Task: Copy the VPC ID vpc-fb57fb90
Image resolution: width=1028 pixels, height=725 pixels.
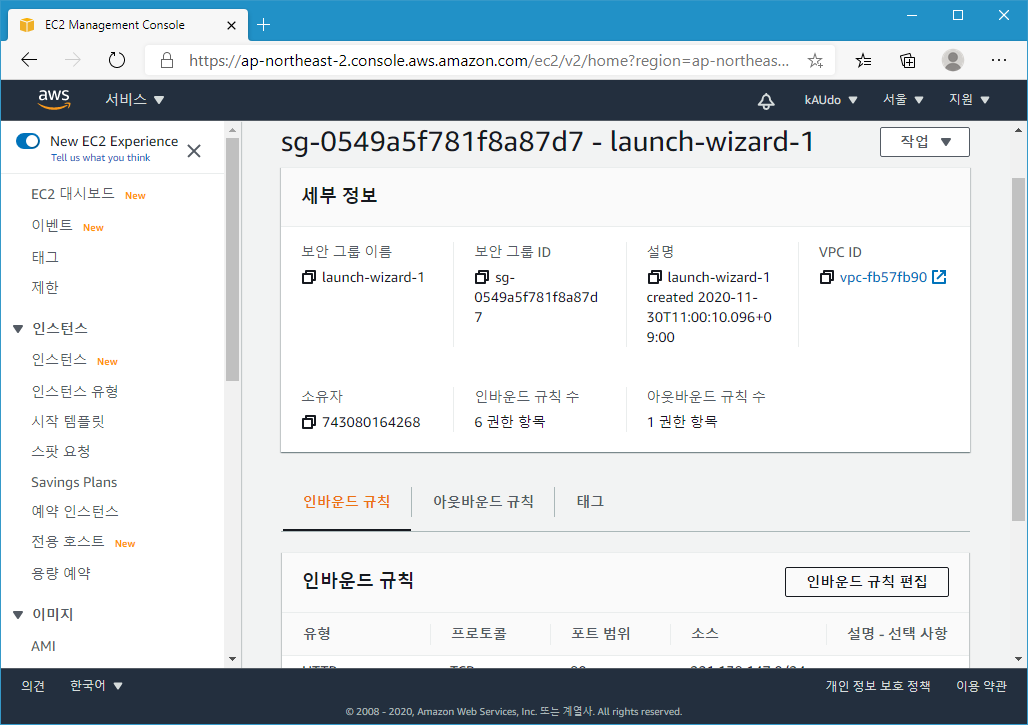Action: point(826,277)
